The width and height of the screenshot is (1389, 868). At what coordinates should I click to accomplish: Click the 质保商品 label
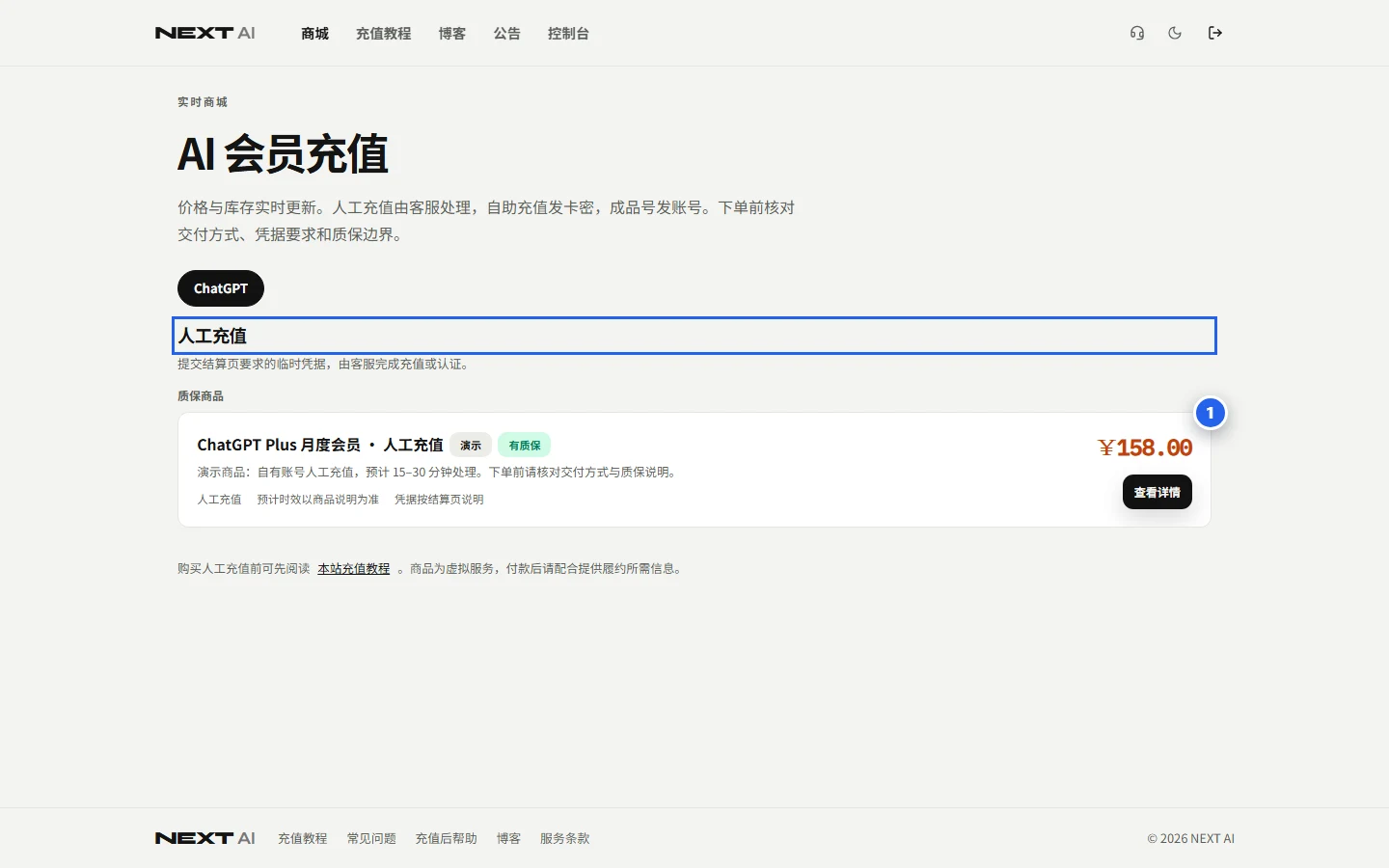click(201, 396)
